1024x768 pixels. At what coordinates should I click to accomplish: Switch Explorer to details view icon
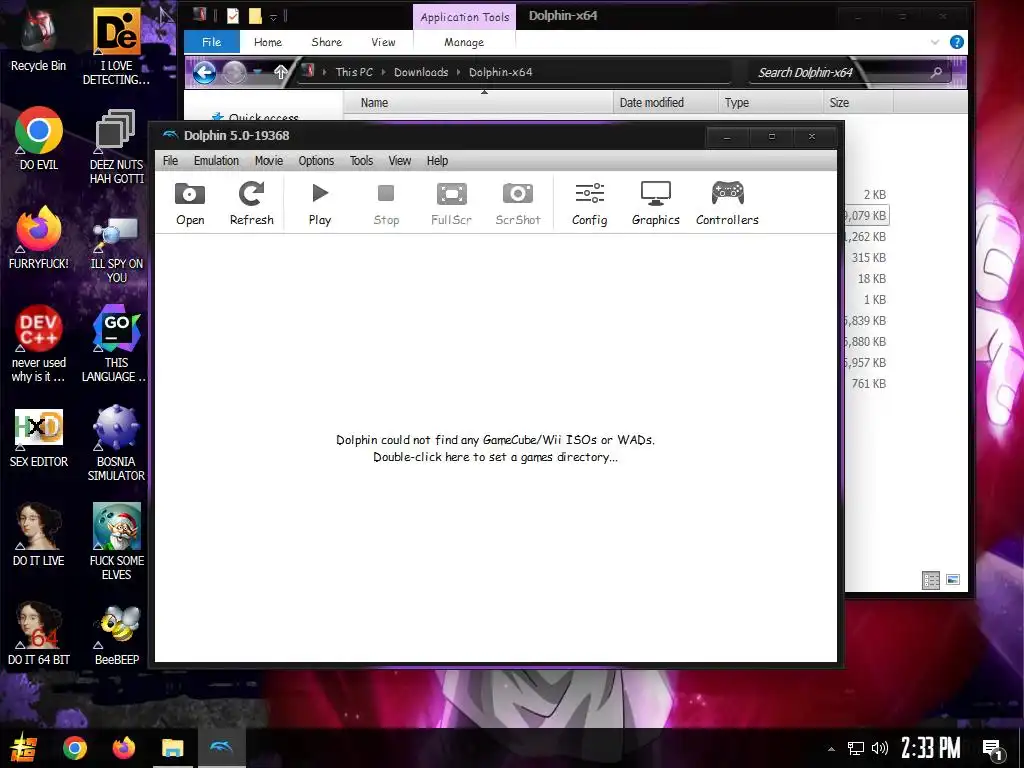tap(931, 580)
